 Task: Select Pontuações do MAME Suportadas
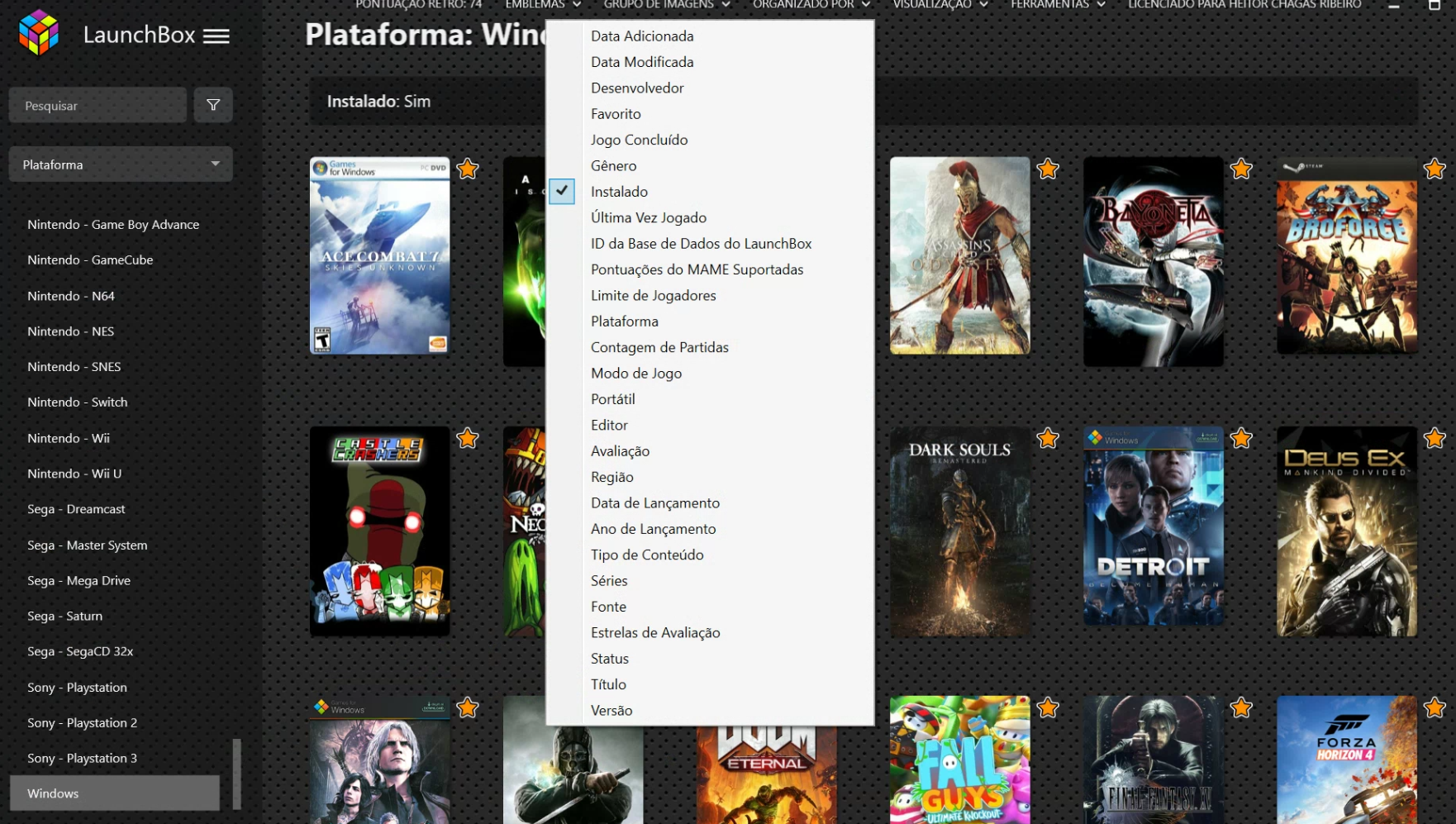(697, 269)
